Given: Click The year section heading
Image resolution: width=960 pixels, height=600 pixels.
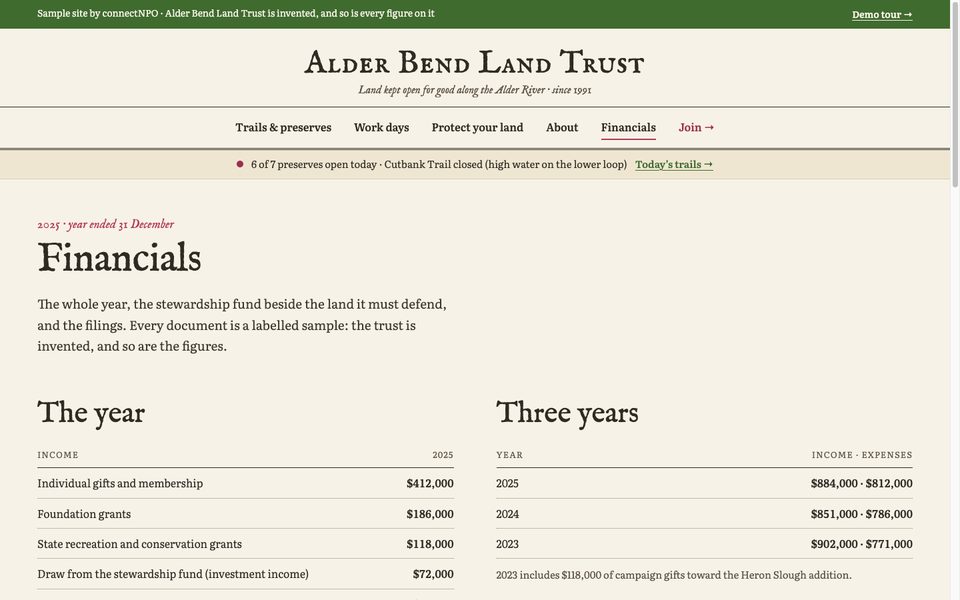Looking at the screenshot, I should coord(91,413).
